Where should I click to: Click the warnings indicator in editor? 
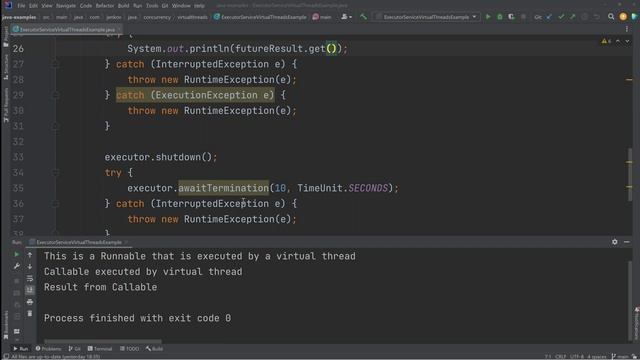point(606,41)
